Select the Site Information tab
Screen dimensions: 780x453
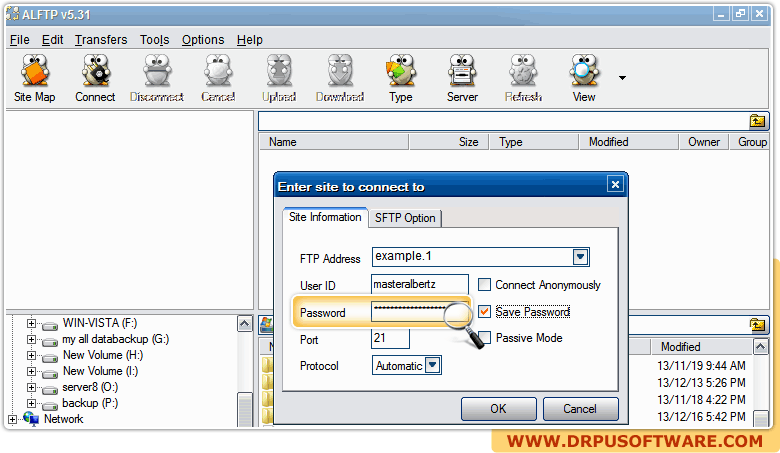coord(325,217)
